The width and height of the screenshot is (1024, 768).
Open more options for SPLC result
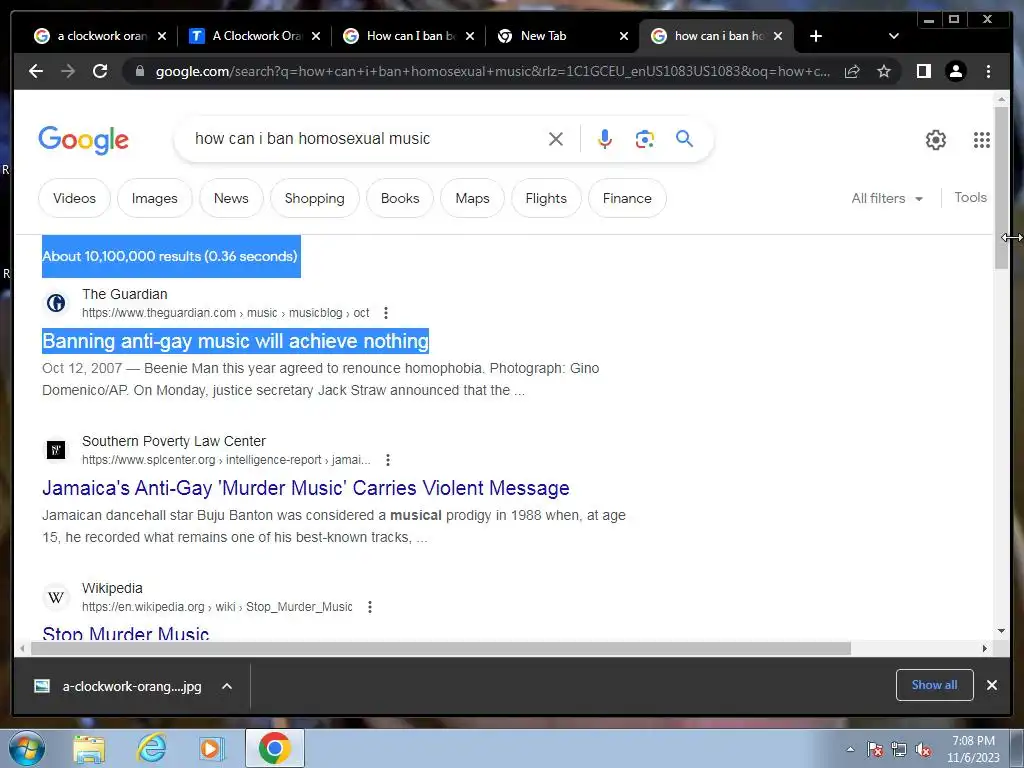pos(388,460)
